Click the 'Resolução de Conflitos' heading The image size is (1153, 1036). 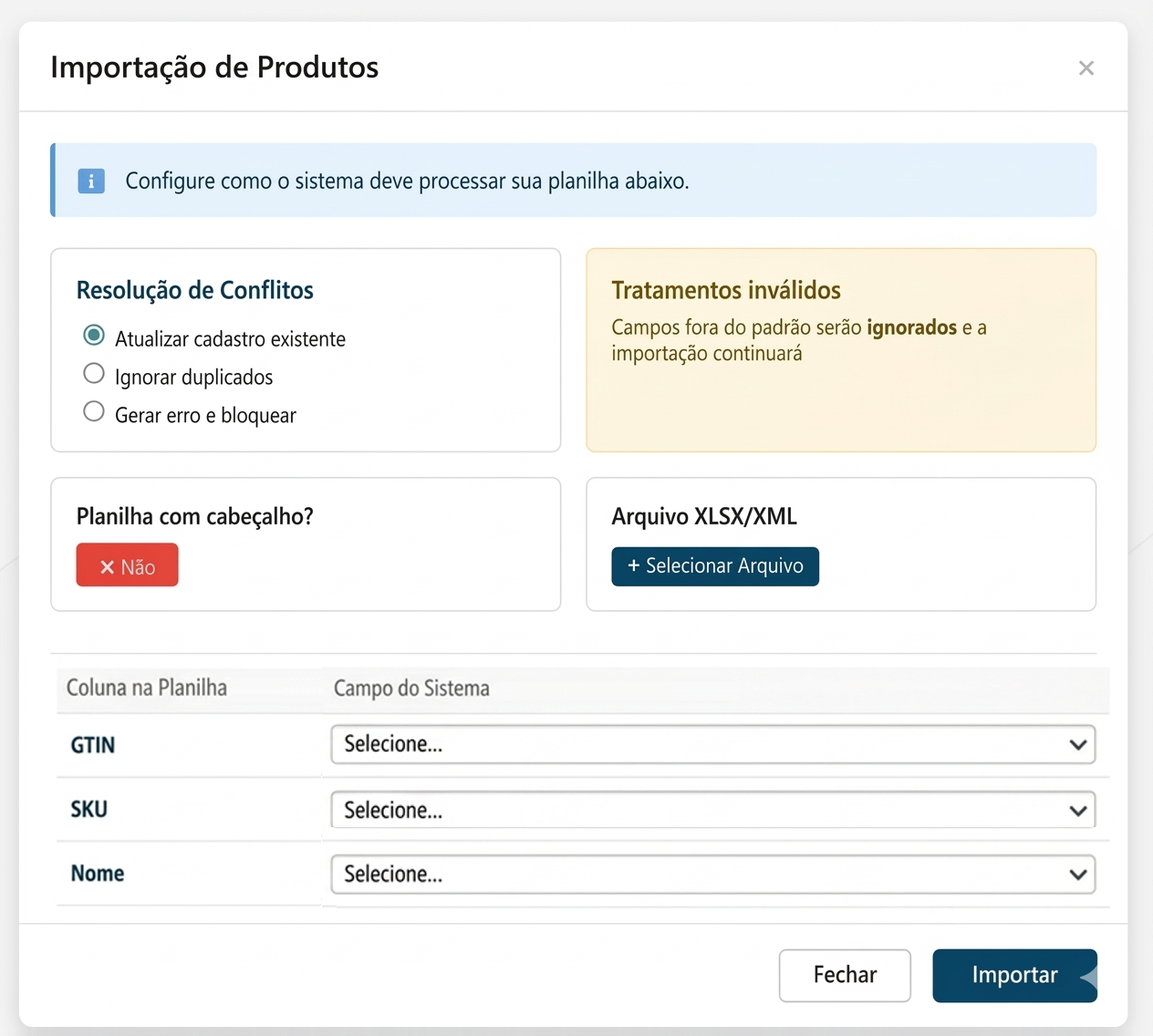[x=195, y=290]
